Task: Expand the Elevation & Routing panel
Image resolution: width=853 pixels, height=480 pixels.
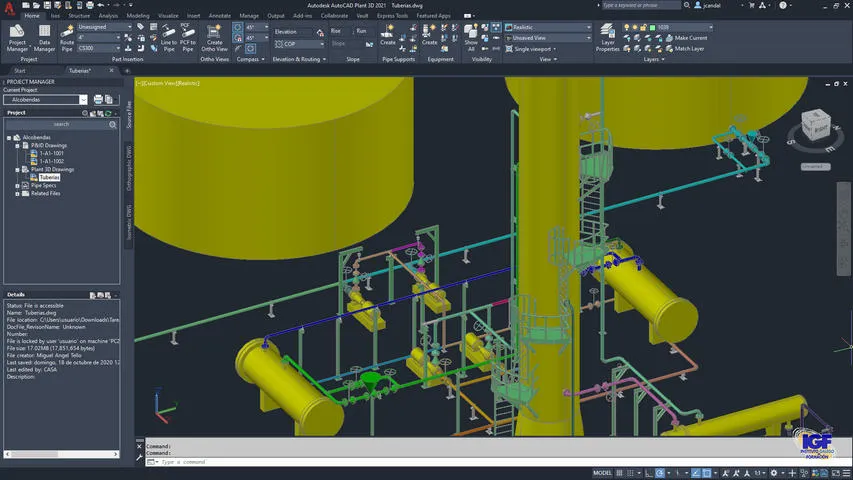Action: (299, 59)
